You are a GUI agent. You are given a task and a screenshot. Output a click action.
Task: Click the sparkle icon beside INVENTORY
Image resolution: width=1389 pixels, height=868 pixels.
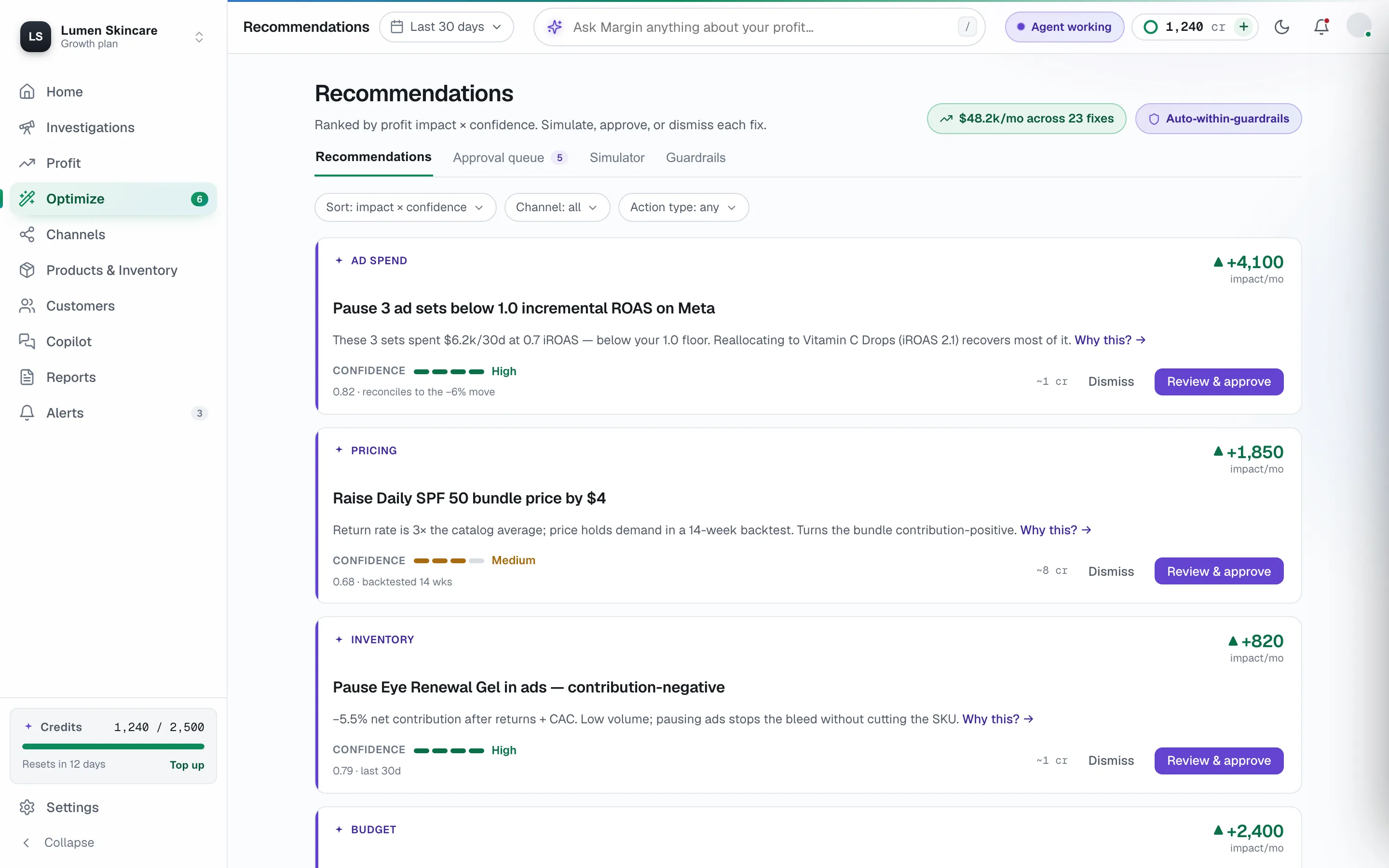(339, 639)
